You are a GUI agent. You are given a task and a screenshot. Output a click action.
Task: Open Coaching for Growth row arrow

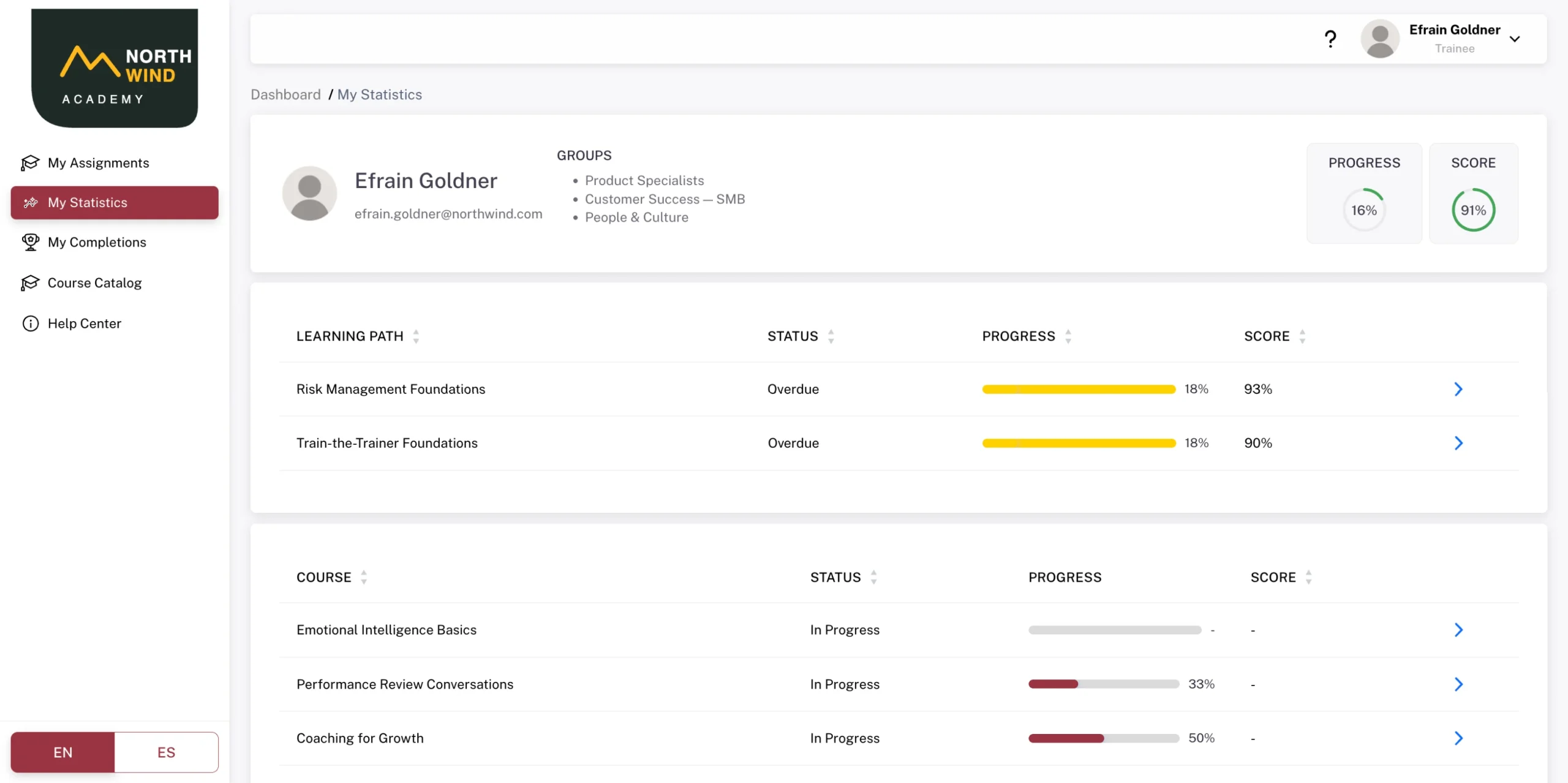point(1458,738)
